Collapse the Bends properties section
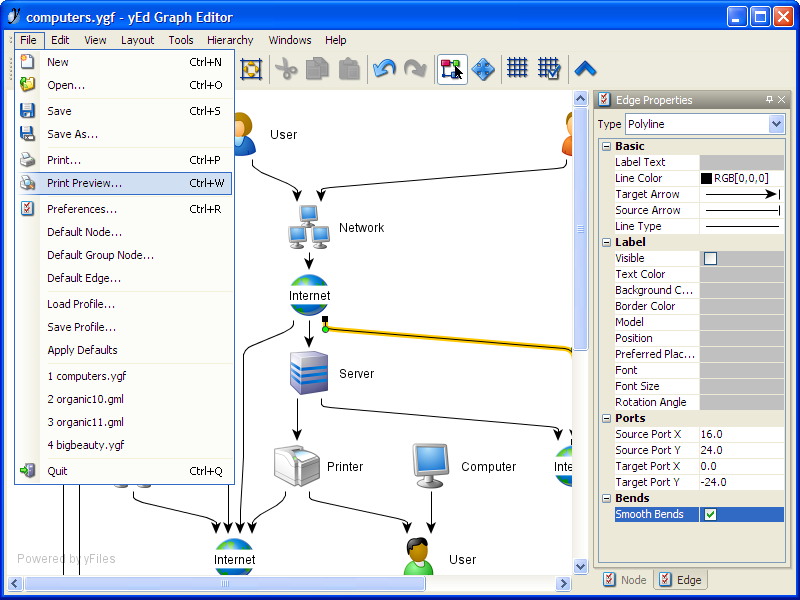The height and width of the screenshot is (600, 800). [x=606, y=498]
